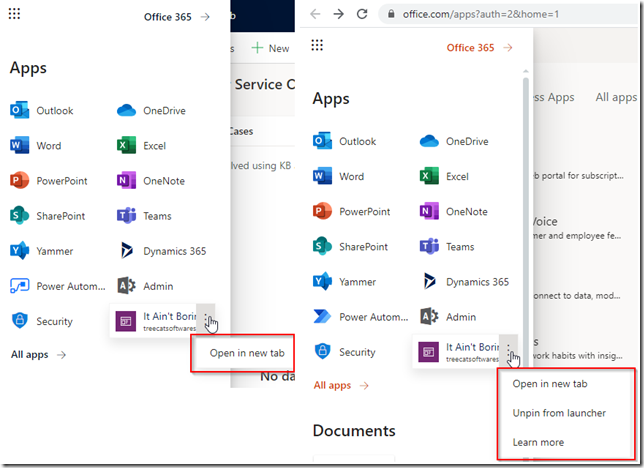
Task: Launch PowerPoint in the left app launcher
Action: click(48, 181)
